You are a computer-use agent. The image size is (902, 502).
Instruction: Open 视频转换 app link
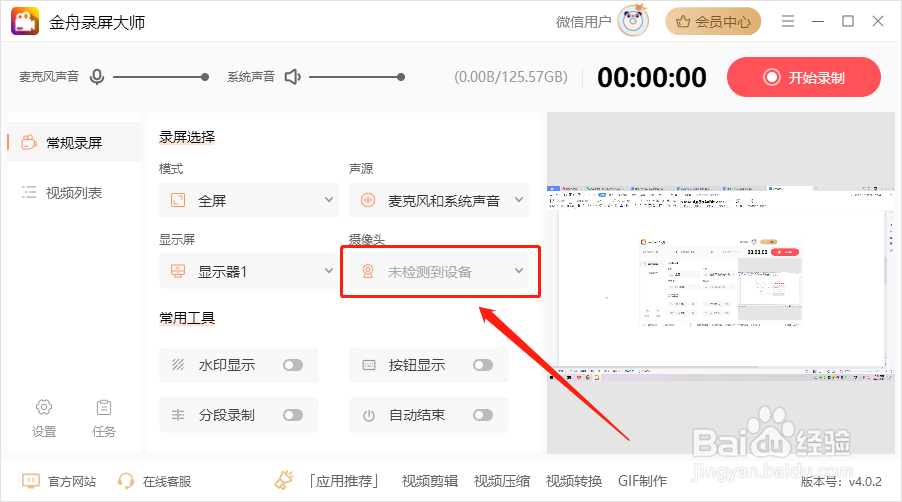pos(574,481)
